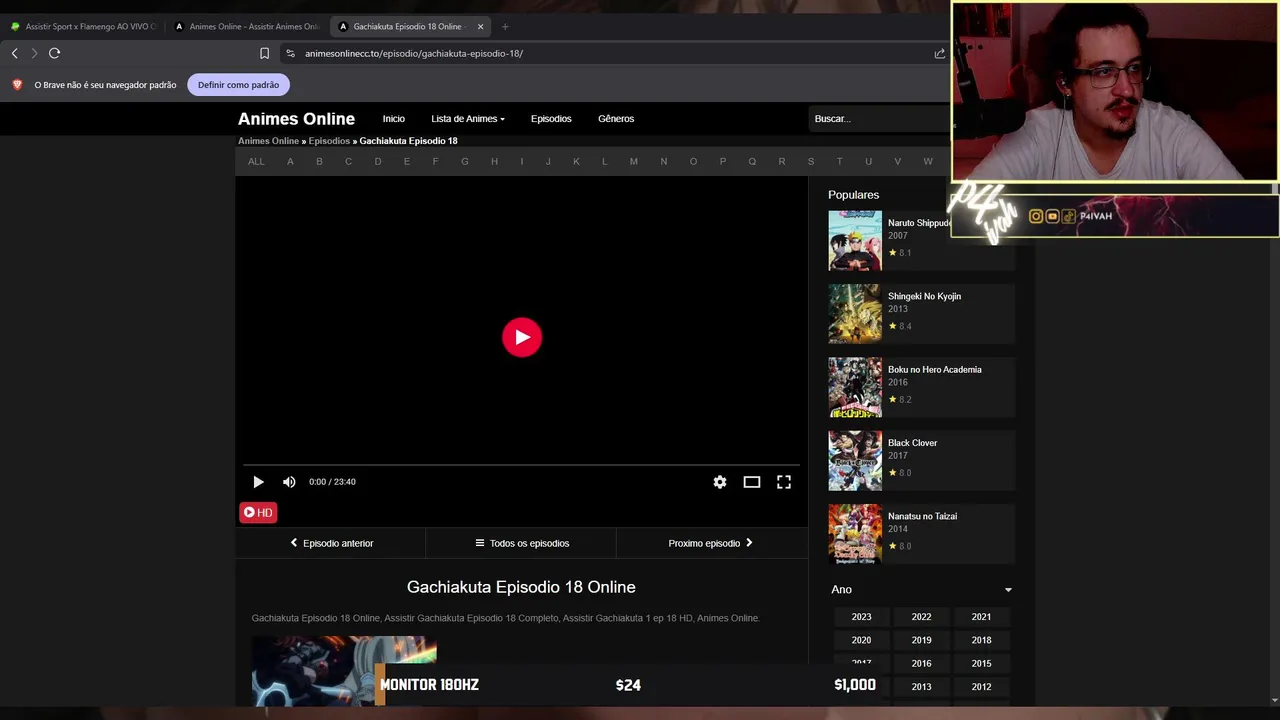Screen dimensions: 1280x720
Task: Open the Boku no Hero Academia thumbnail
Action: [x=855, y=387]
